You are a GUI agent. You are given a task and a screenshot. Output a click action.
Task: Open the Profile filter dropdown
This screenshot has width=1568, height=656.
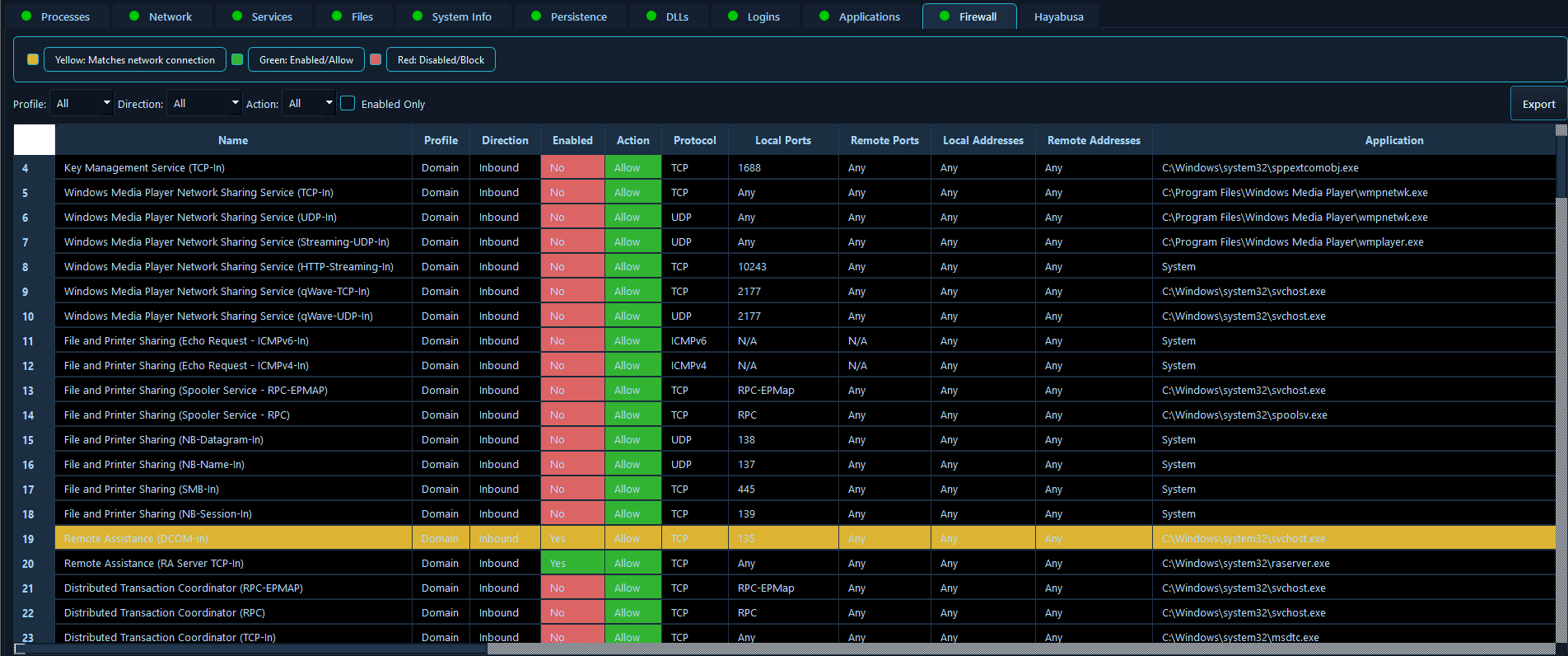(82, 104)
